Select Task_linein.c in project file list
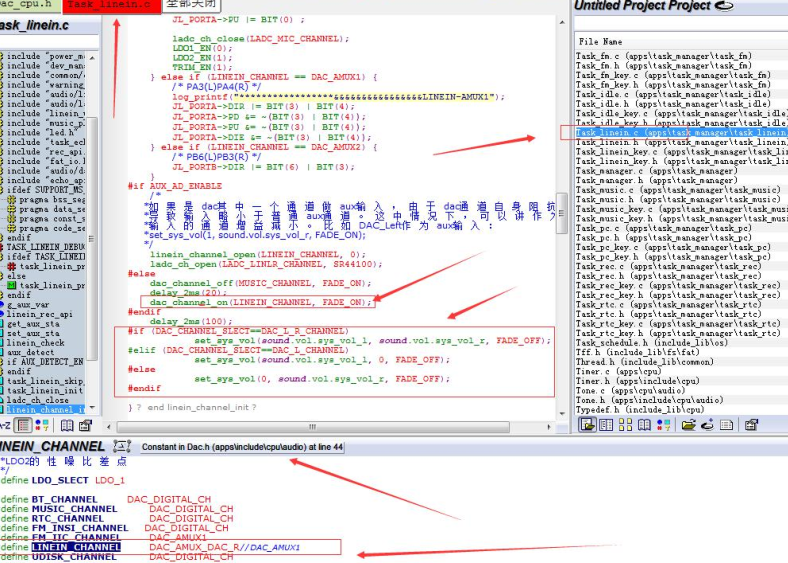This screenshot has height=563, width=788. (x=681, y=133)
